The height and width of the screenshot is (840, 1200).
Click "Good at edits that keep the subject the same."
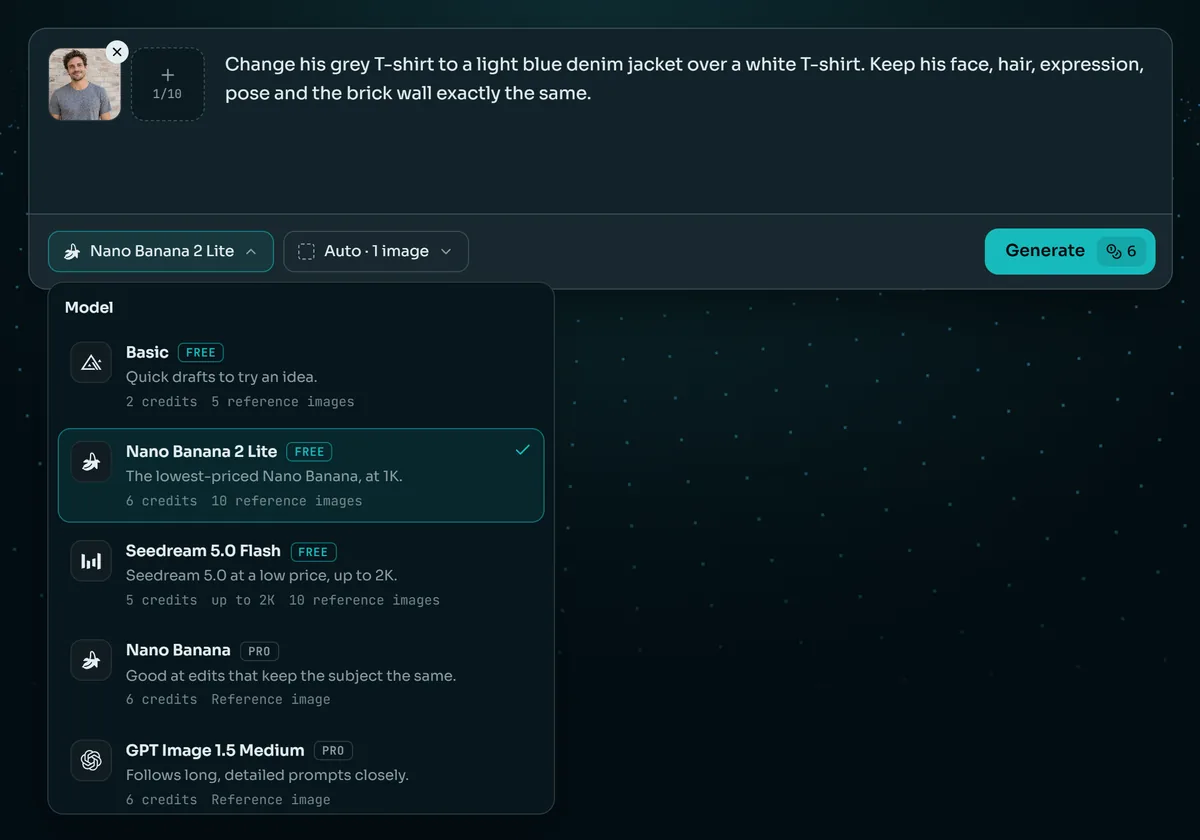coord(291,675)
